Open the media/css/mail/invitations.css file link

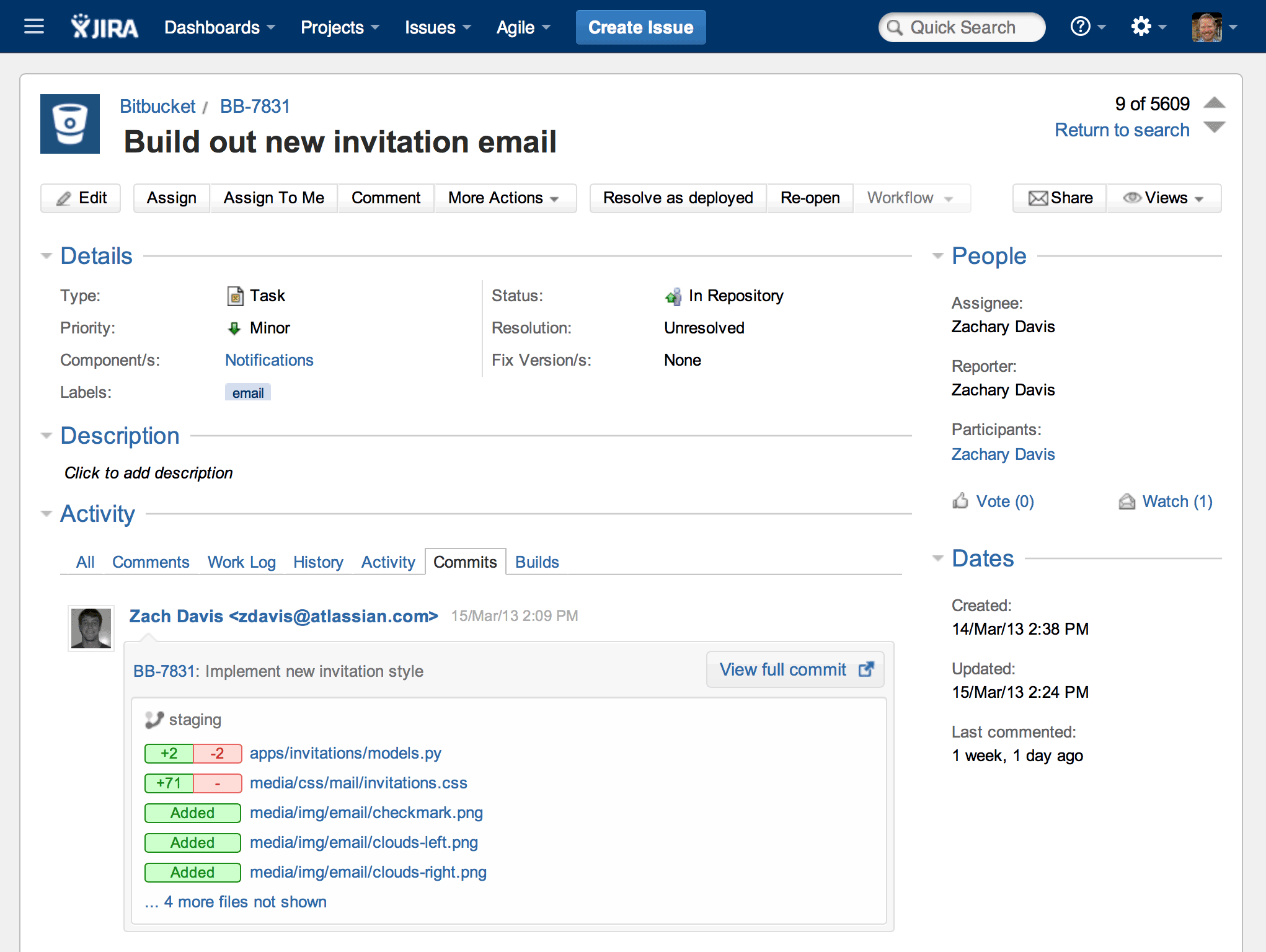point(358,783)
